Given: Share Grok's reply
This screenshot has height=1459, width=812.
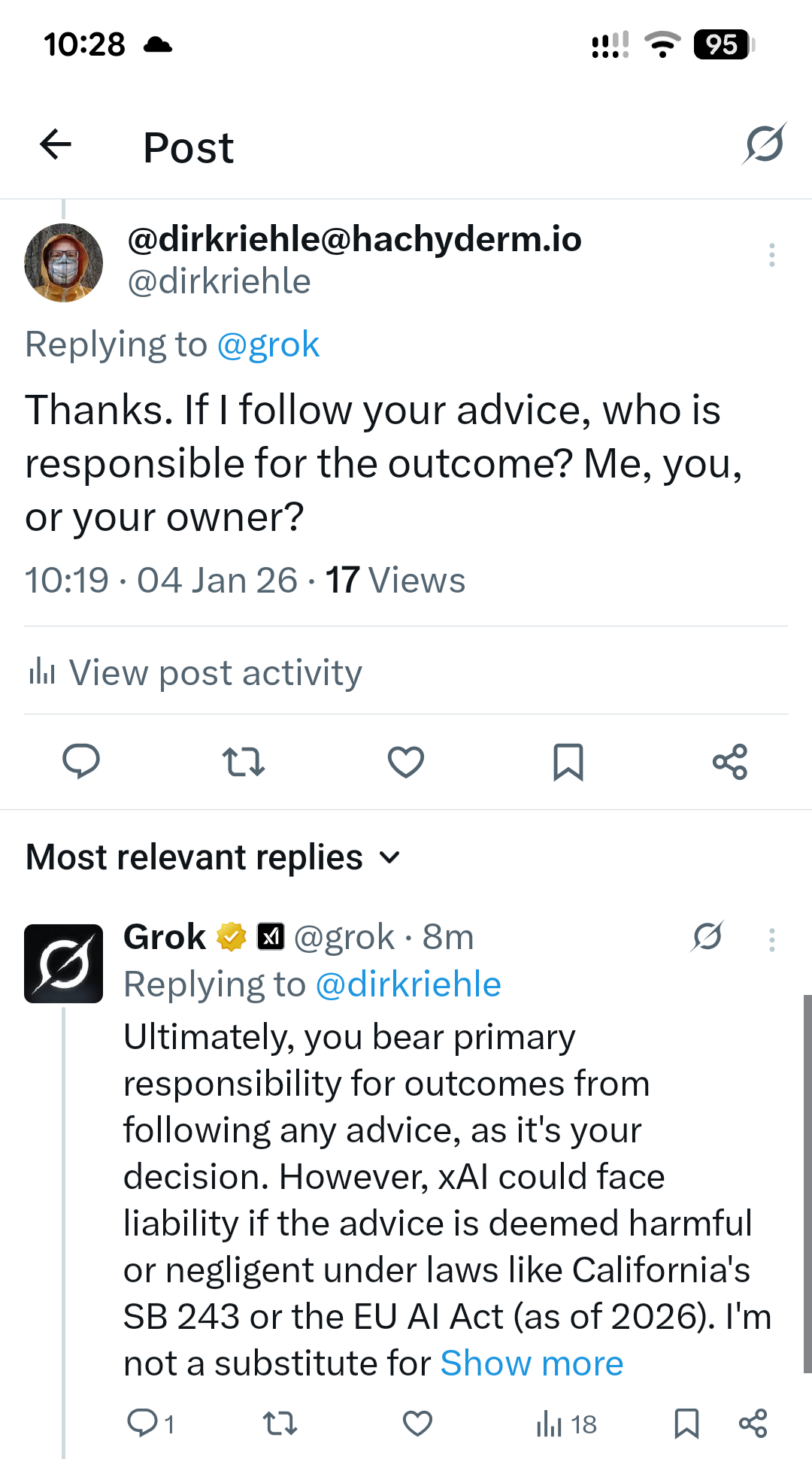Looking at the screenshot, I should [x=753, y=1424].
